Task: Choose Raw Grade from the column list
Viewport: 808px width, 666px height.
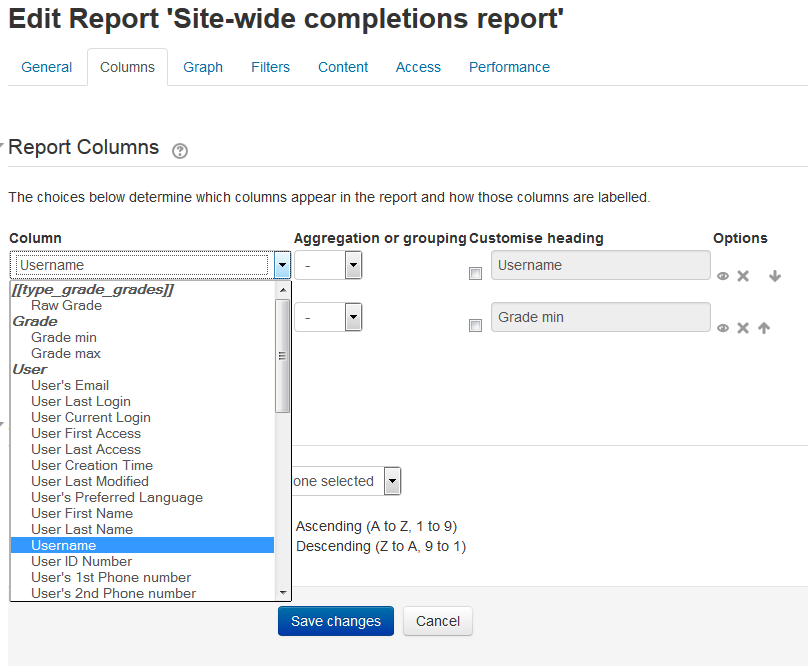Action: point(143,306)
